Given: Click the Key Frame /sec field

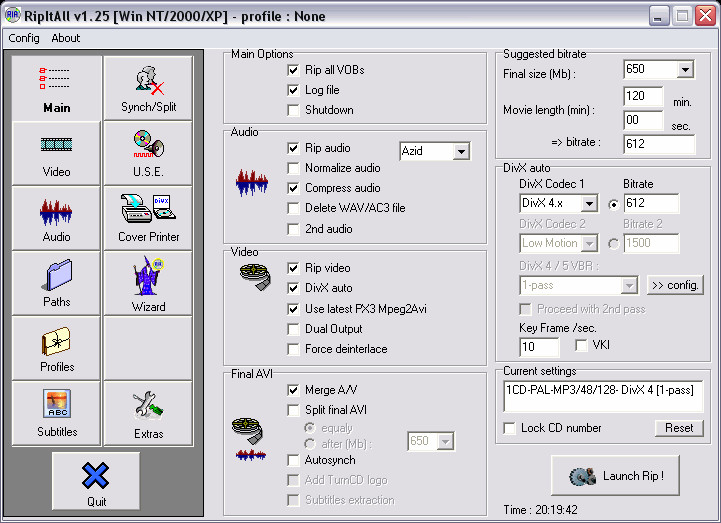Looking at the screenshot, I should coord(539,347).
